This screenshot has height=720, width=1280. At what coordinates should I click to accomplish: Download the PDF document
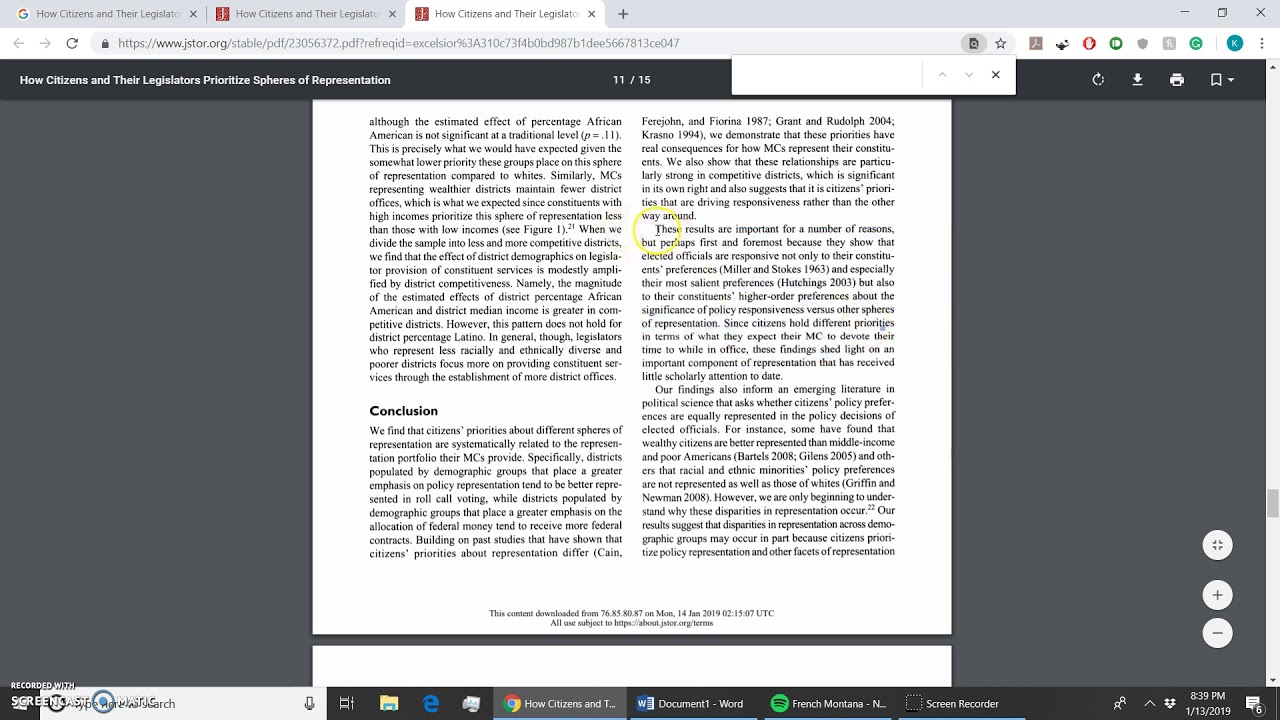pyautogui.click(x=1137, y=80)
